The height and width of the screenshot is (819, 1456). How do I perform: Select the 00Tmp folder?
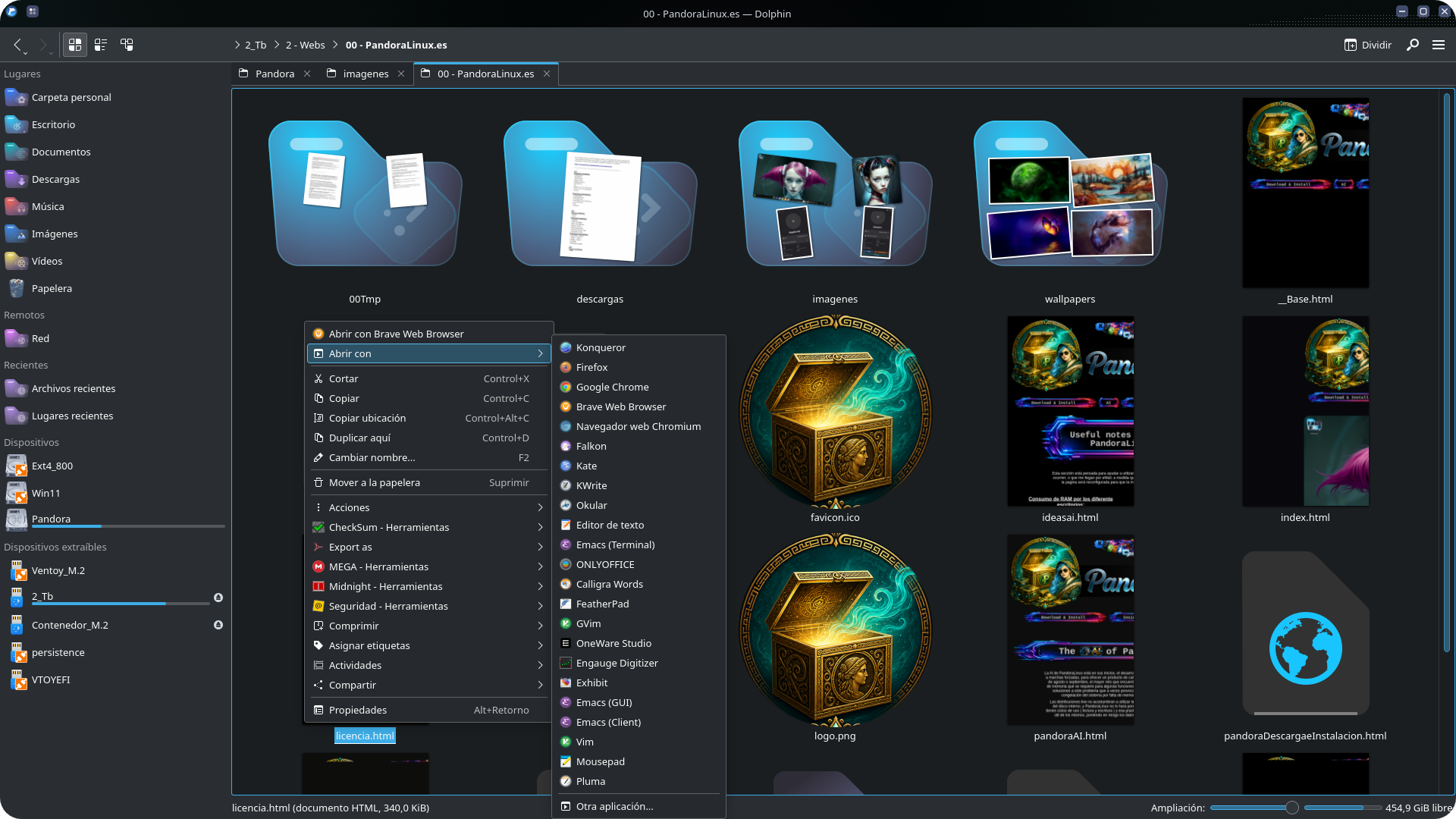pos(365,193)
